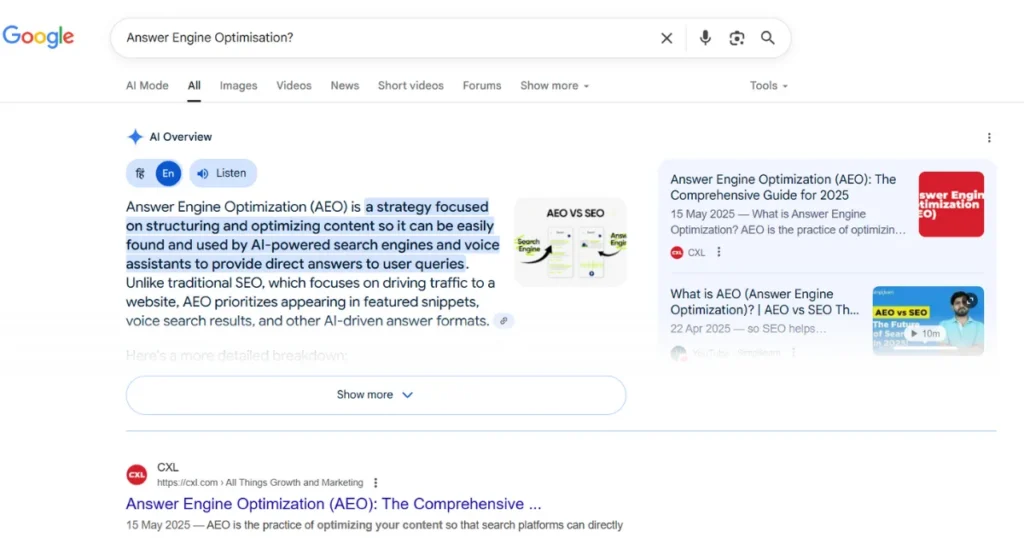
Task: Listen to the AI Overview
Action: point(223,173)
